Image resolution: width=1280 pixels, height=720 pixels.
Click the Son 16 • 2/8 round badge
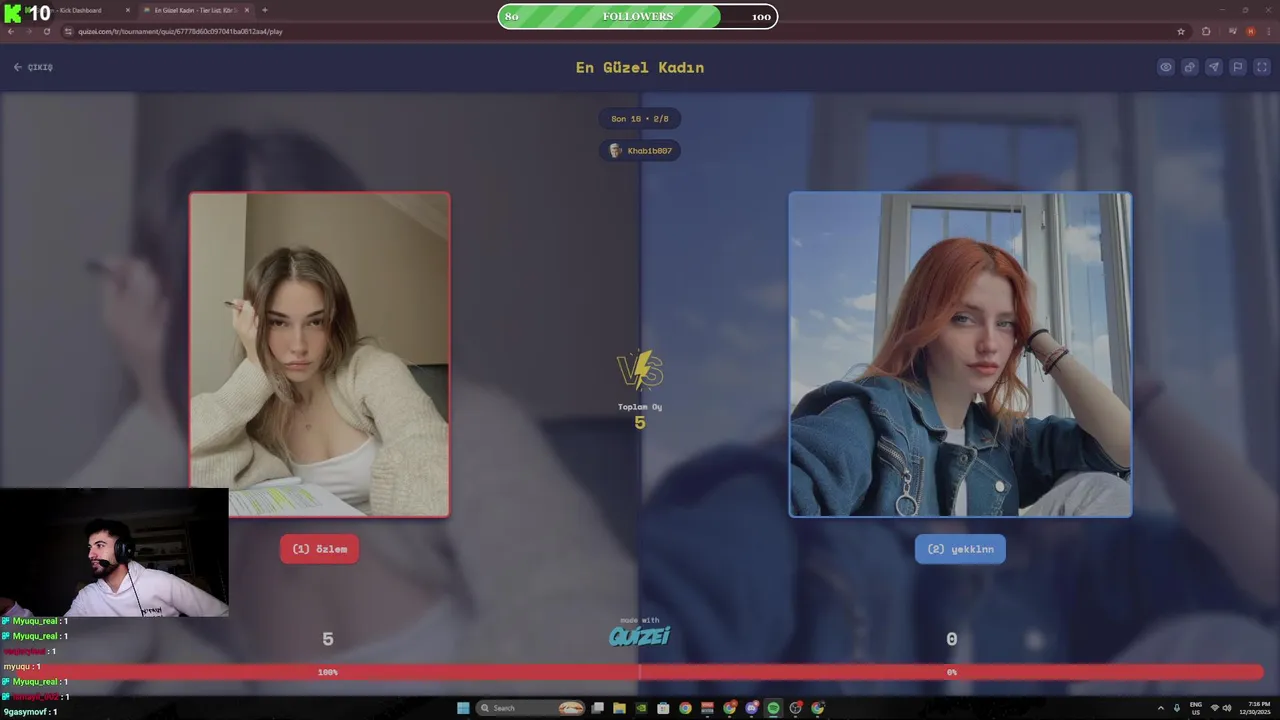640,119
